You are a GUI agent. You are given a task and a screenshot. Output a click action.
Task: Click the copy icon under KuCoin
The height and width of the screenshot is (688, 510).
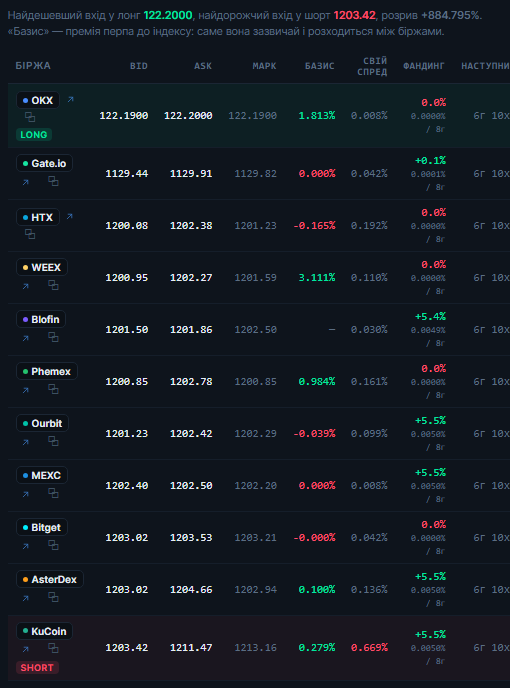[x=53, y=648]
